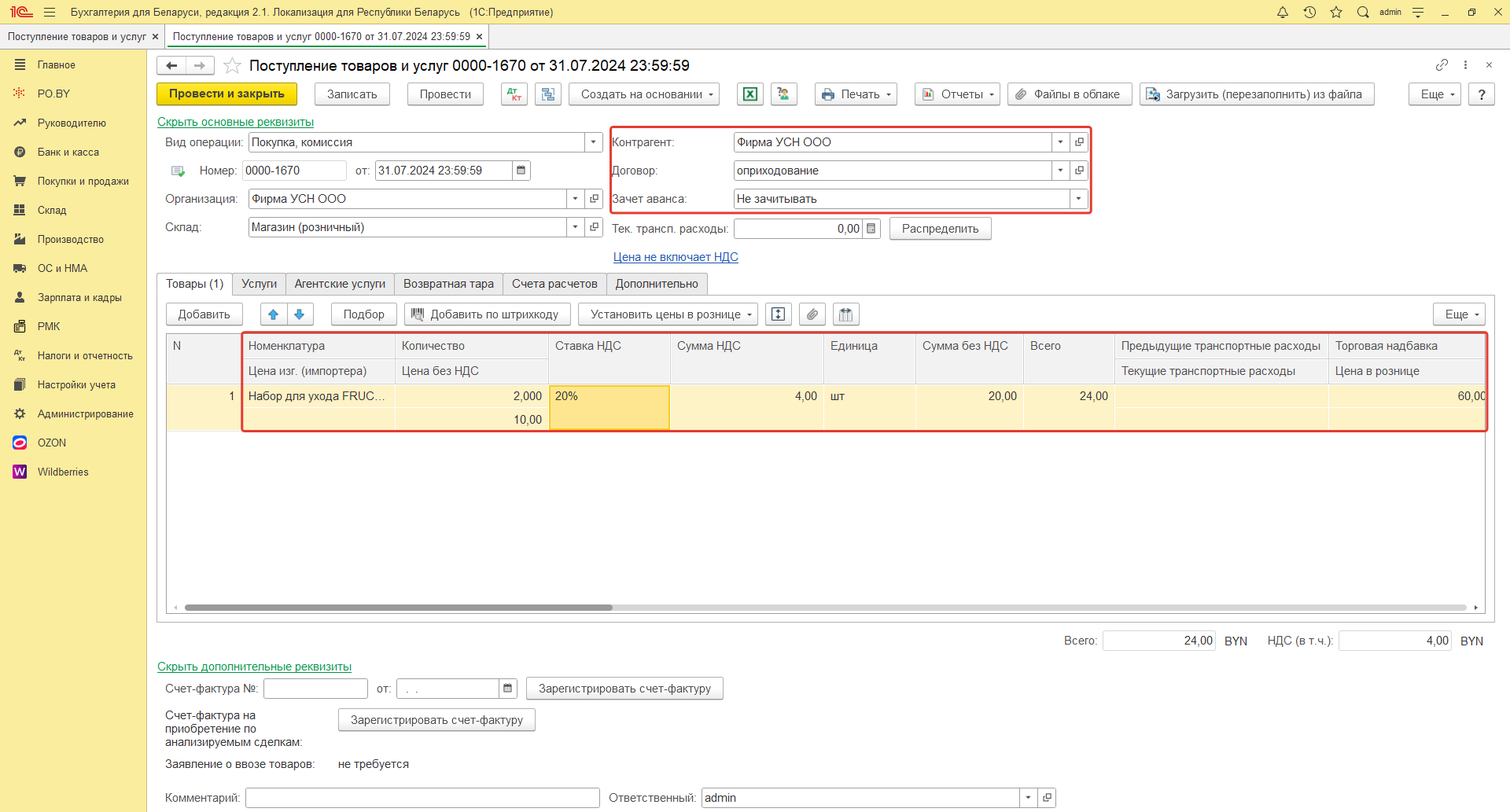The image size is (1510, 812).
Task: Switch to Агентские услуги tab
Action: [340, 284]
